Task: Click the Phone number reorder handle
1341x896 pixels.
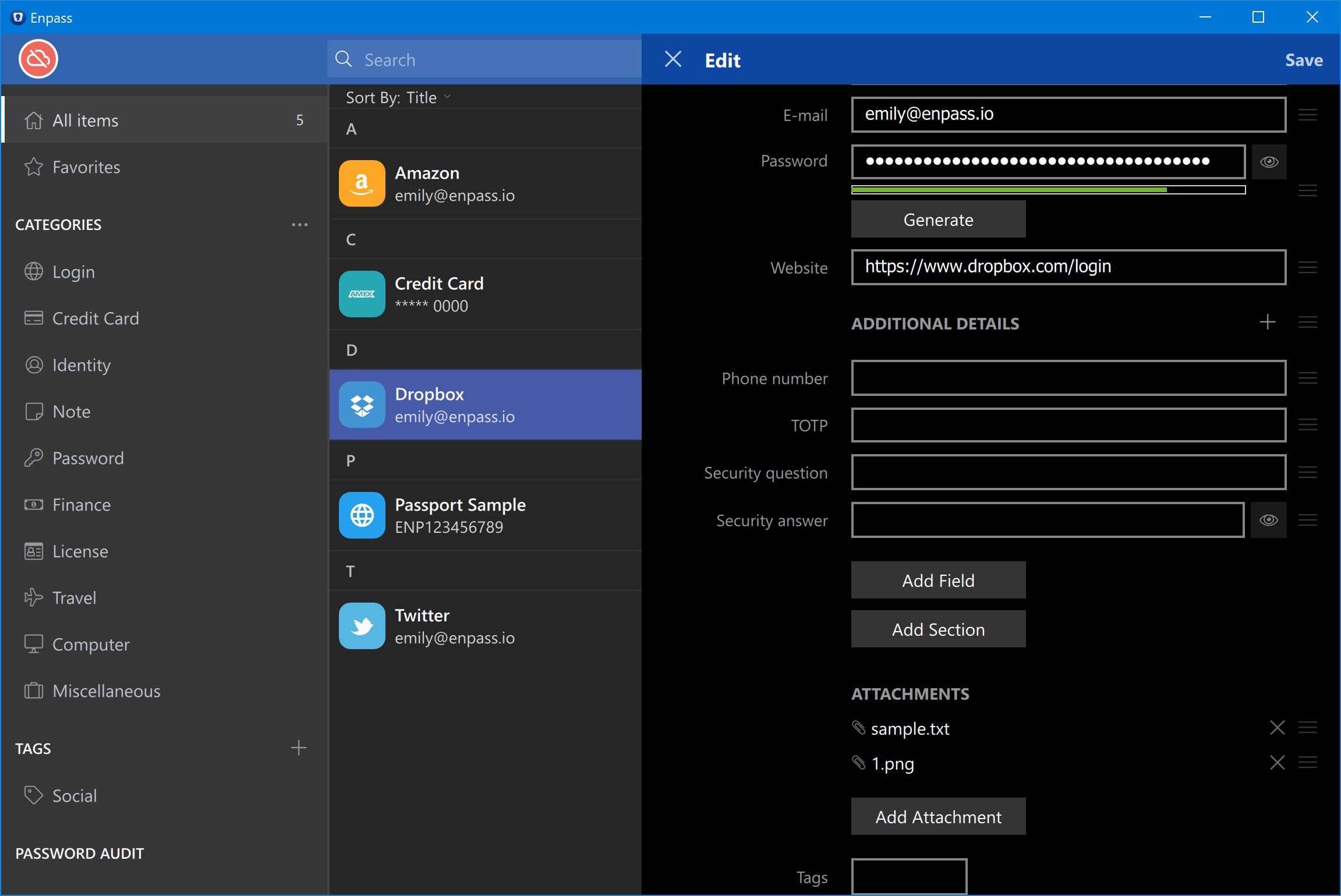Action: (1308, 378)
